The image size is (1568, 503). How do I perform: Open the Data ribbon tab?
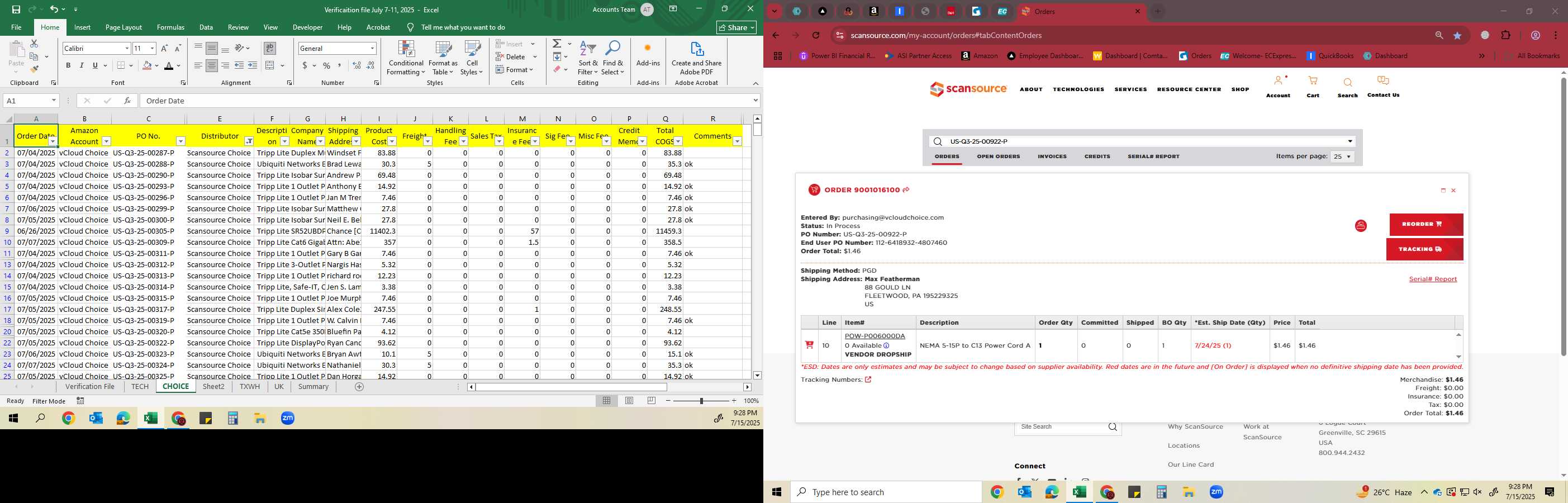[206, 27]
